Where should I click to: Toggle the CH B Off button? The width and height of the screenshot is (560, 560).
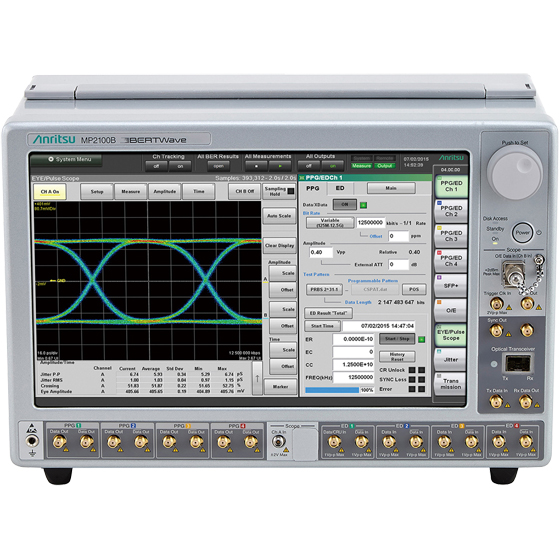245,192
